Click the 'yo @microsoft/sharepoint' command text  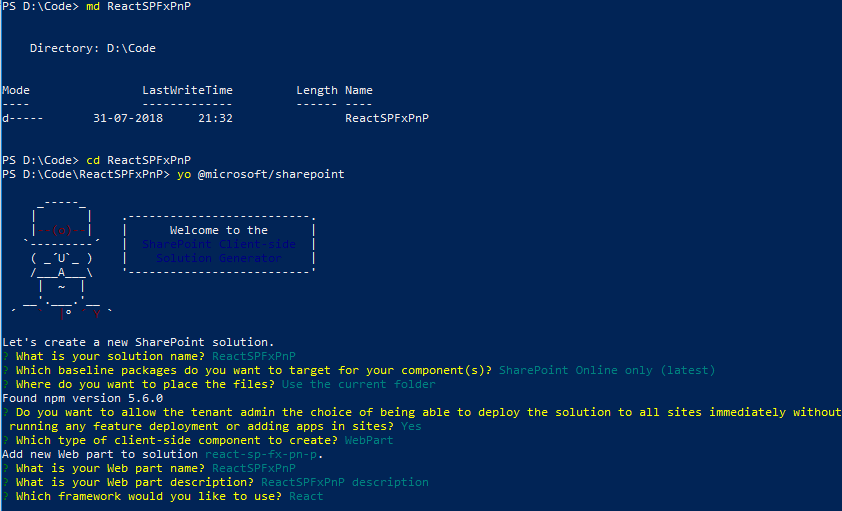[x=260, y=174]
